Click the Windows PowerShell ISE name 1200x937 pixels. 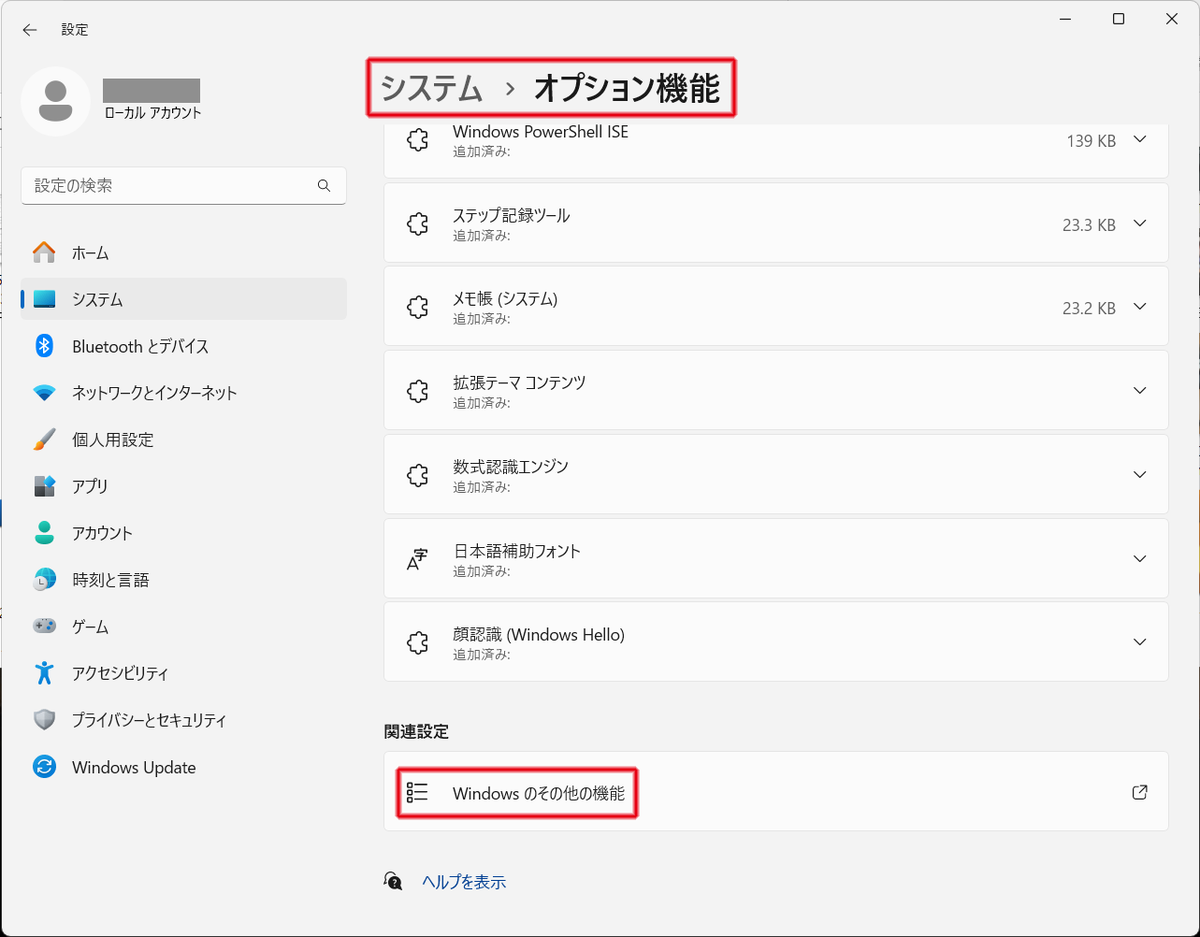pyautogui.click(x=540, y=132)
